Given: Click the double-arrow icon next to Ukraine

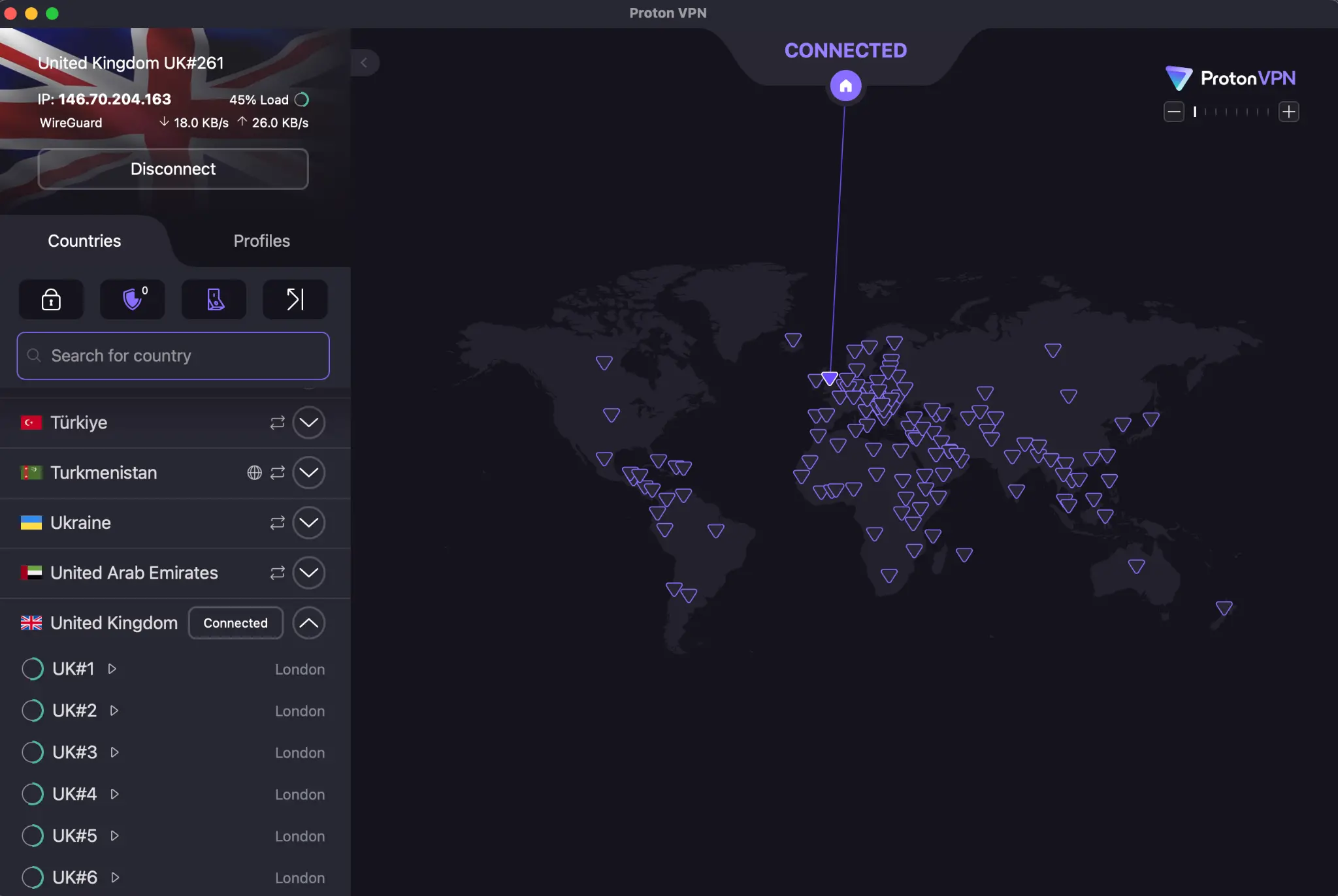Looking at the screenshot, I should point(277,522).
